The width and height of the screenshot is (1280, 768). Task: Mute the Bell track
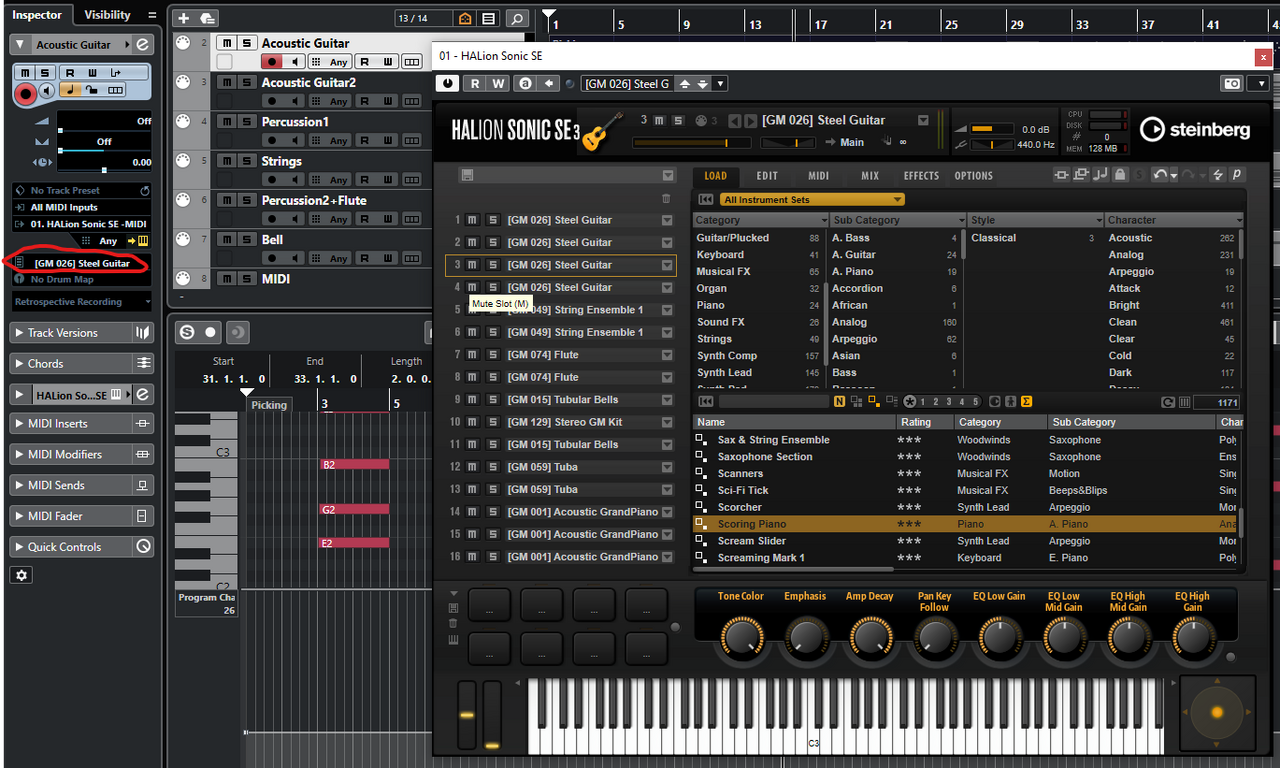226,240
